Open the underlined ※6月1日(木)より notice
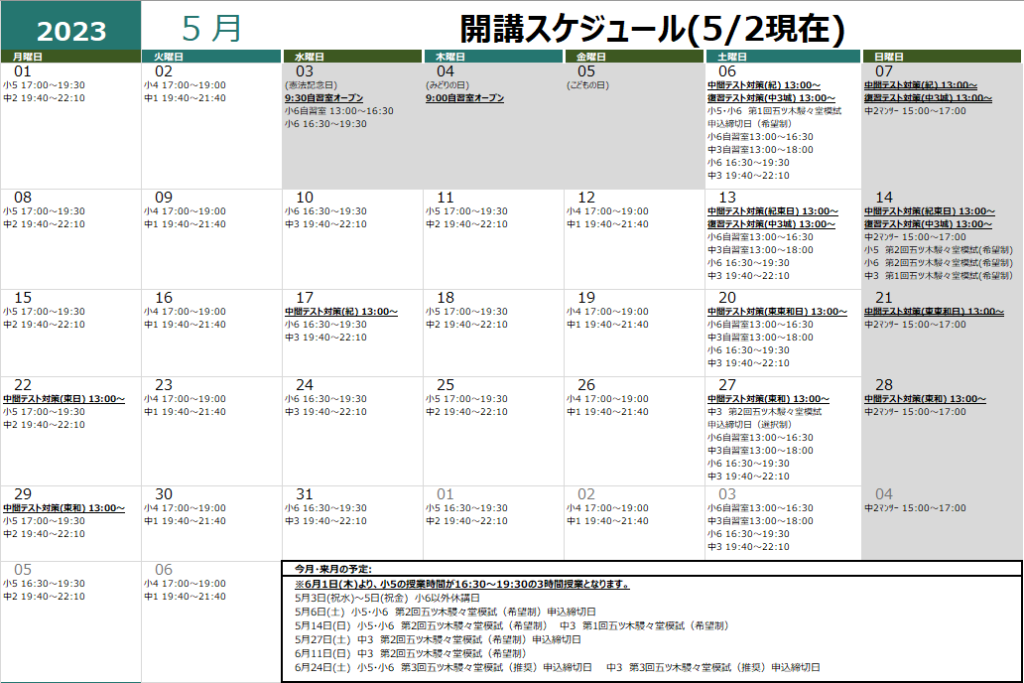Screen dimensions: 1024x683 point(461,584)
